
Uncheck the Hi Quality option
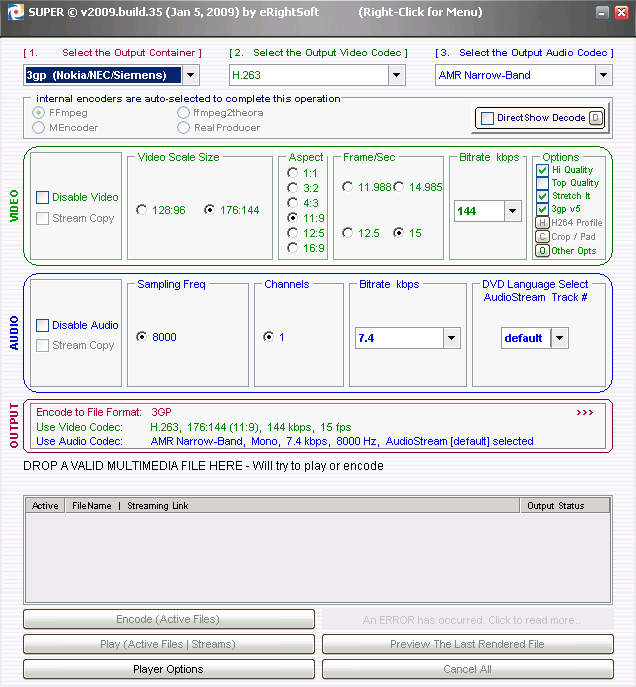[542, 170]
